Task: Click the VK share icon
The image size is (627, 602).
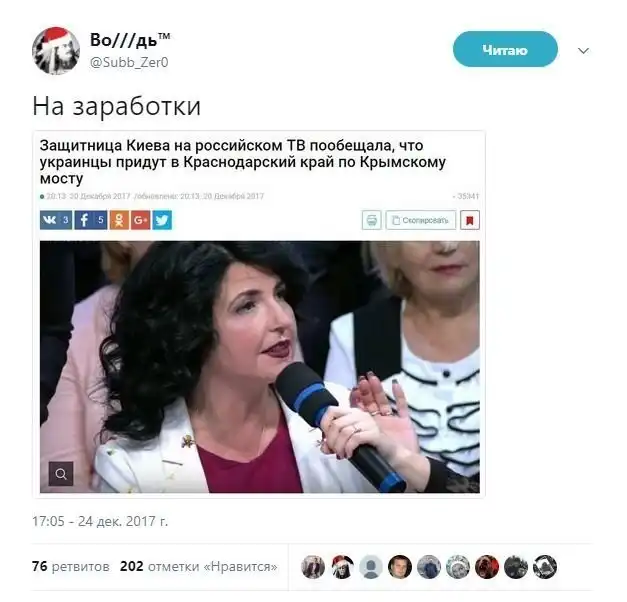Action: [x=56, y=220]
